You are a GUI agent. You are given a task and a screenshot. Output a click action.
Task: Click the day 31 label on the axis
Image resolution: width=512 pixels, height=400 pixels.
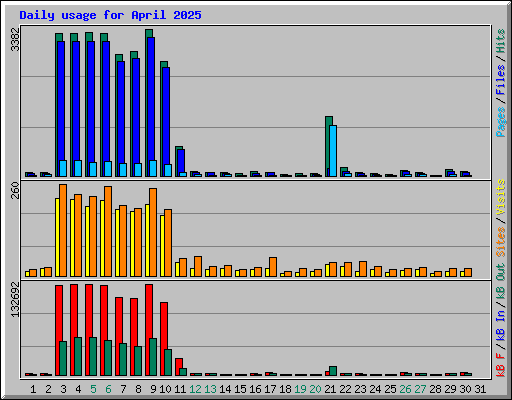coord(480,389)
